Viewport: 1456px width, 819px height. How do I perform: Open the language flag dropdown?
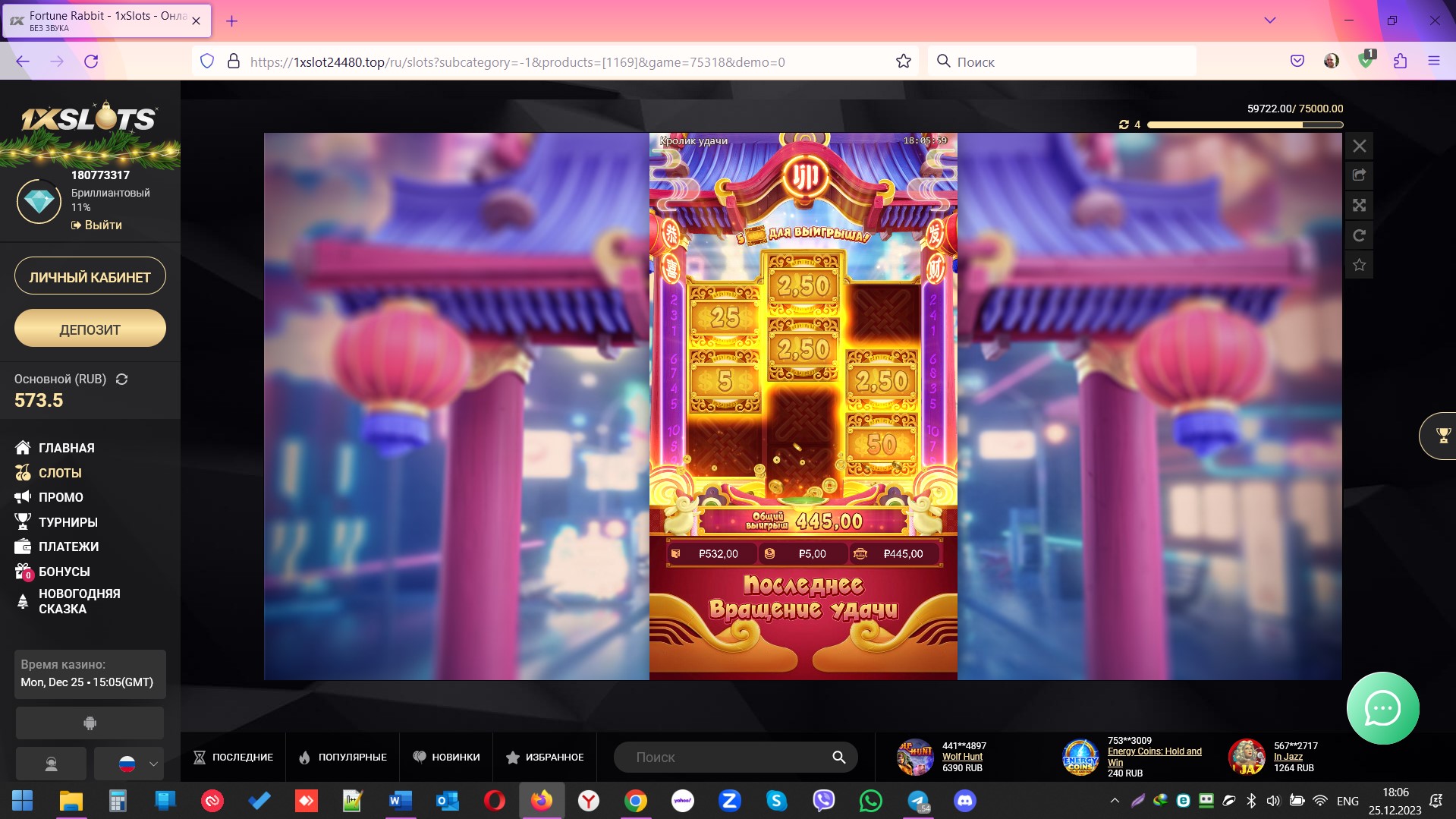(129, 764)
